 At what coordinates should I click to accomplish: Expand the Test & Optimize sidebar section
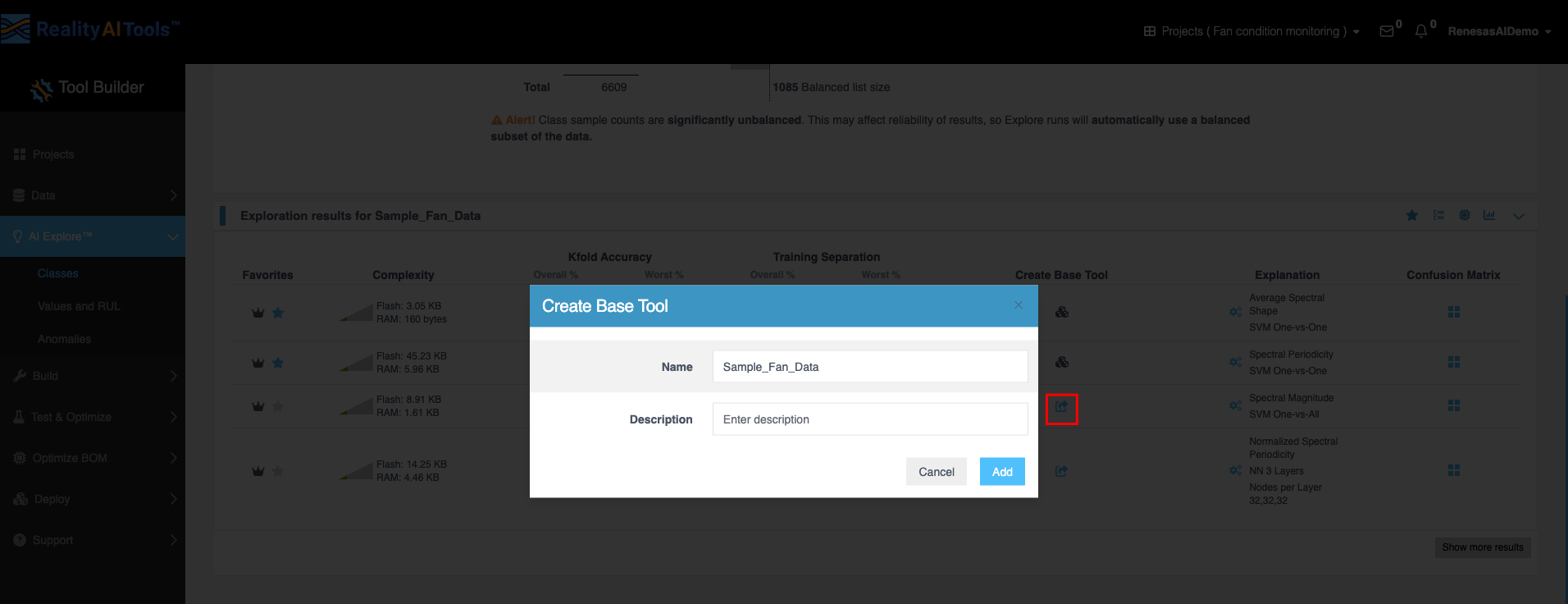click(x=93, y=417)
